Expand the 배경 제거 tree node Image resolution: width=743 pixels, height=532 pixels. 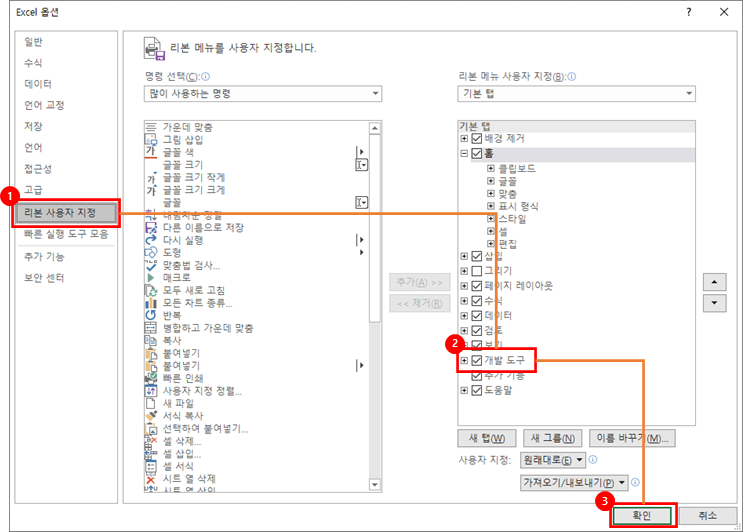click(464, 138)
